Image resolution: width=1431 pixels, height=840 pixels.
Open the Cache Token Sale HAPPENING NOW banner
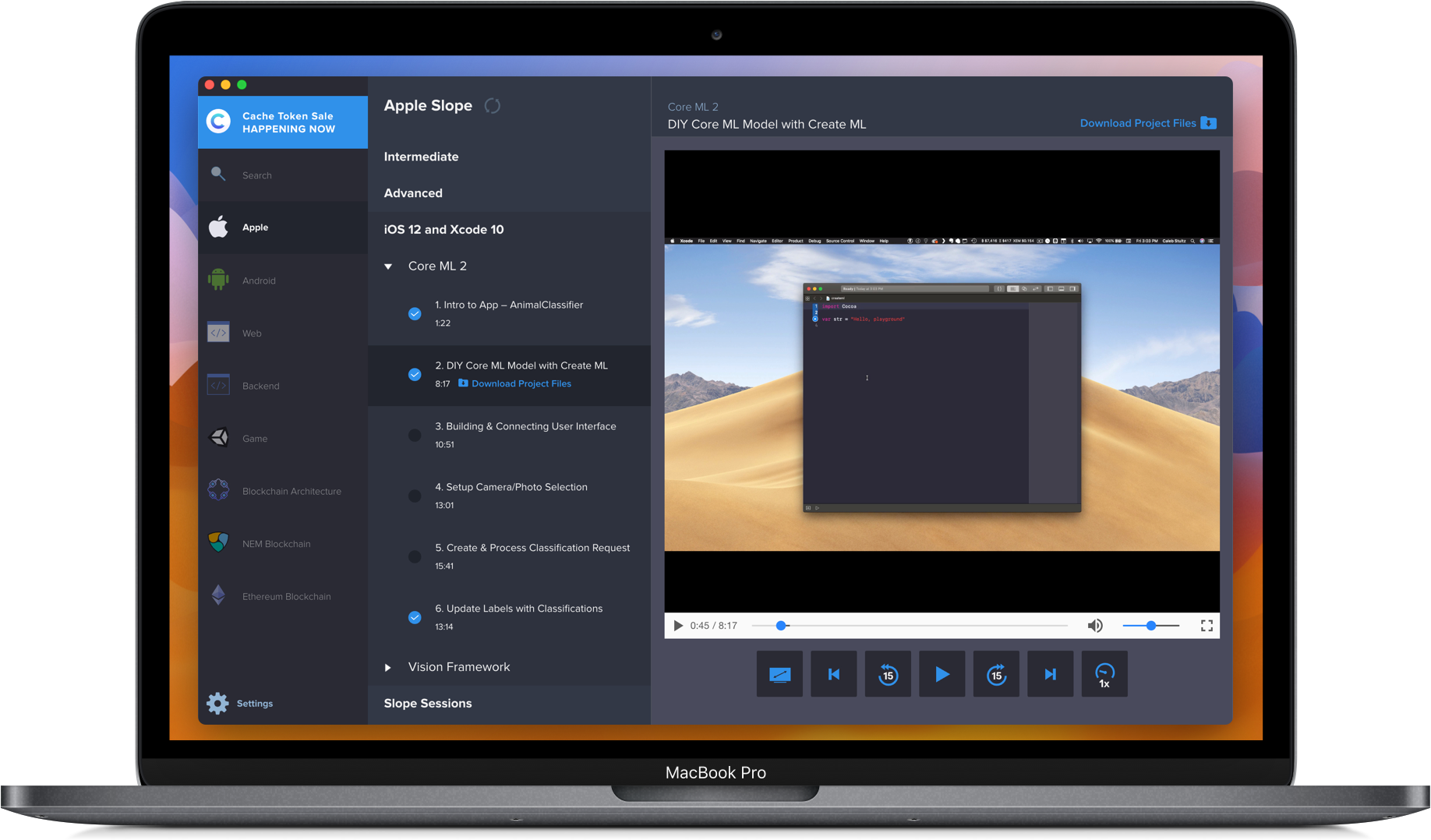[x=283, y=122]
